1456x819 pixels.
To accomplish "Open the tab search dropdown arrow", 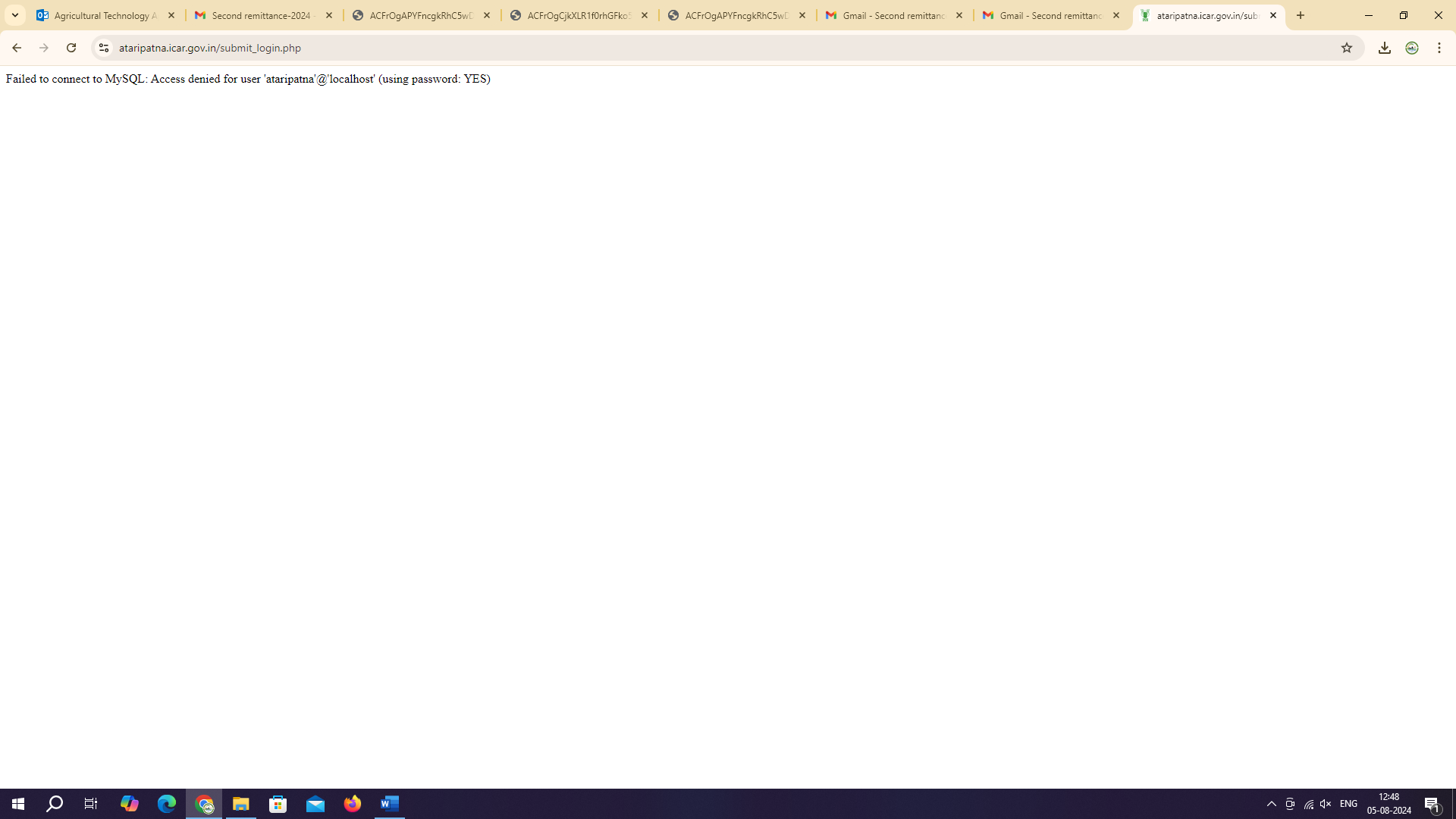I will pyautogui.click(x=14, y=15).
